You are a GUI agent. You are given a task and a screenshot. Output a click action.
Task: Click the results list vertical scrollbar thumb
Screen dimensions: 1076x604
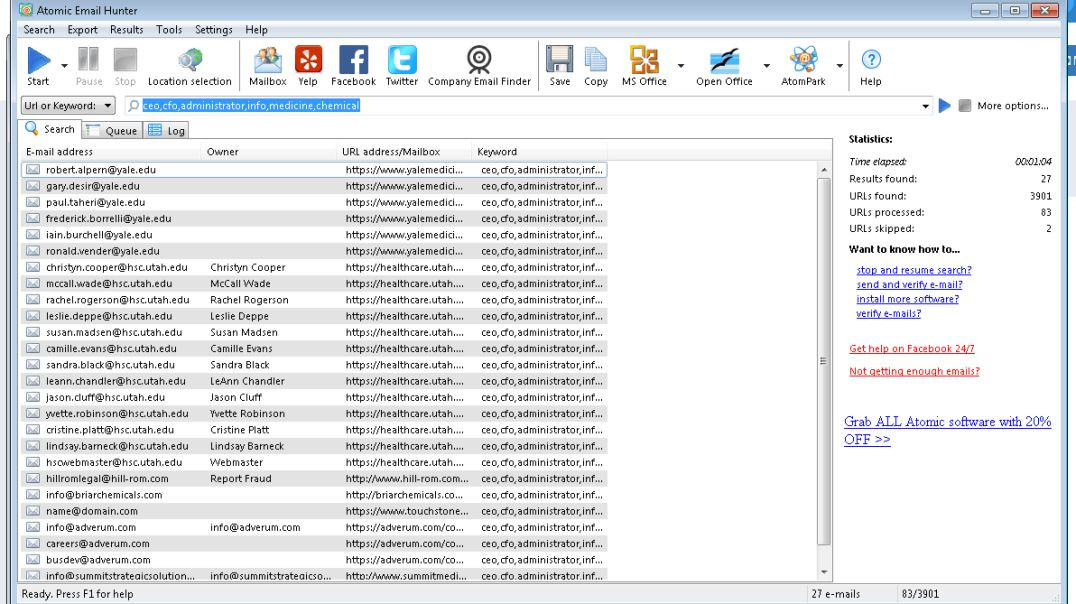pos(823,361)
